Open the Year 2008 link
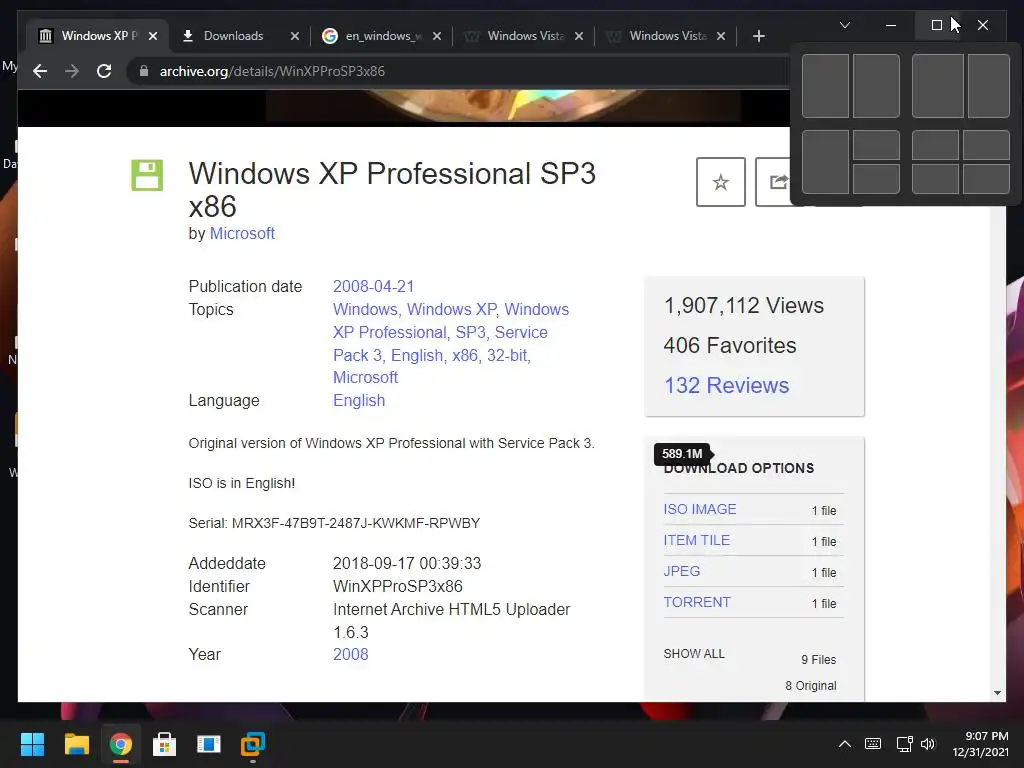The width and height of the screenshot is (1024, 768). 351,654
